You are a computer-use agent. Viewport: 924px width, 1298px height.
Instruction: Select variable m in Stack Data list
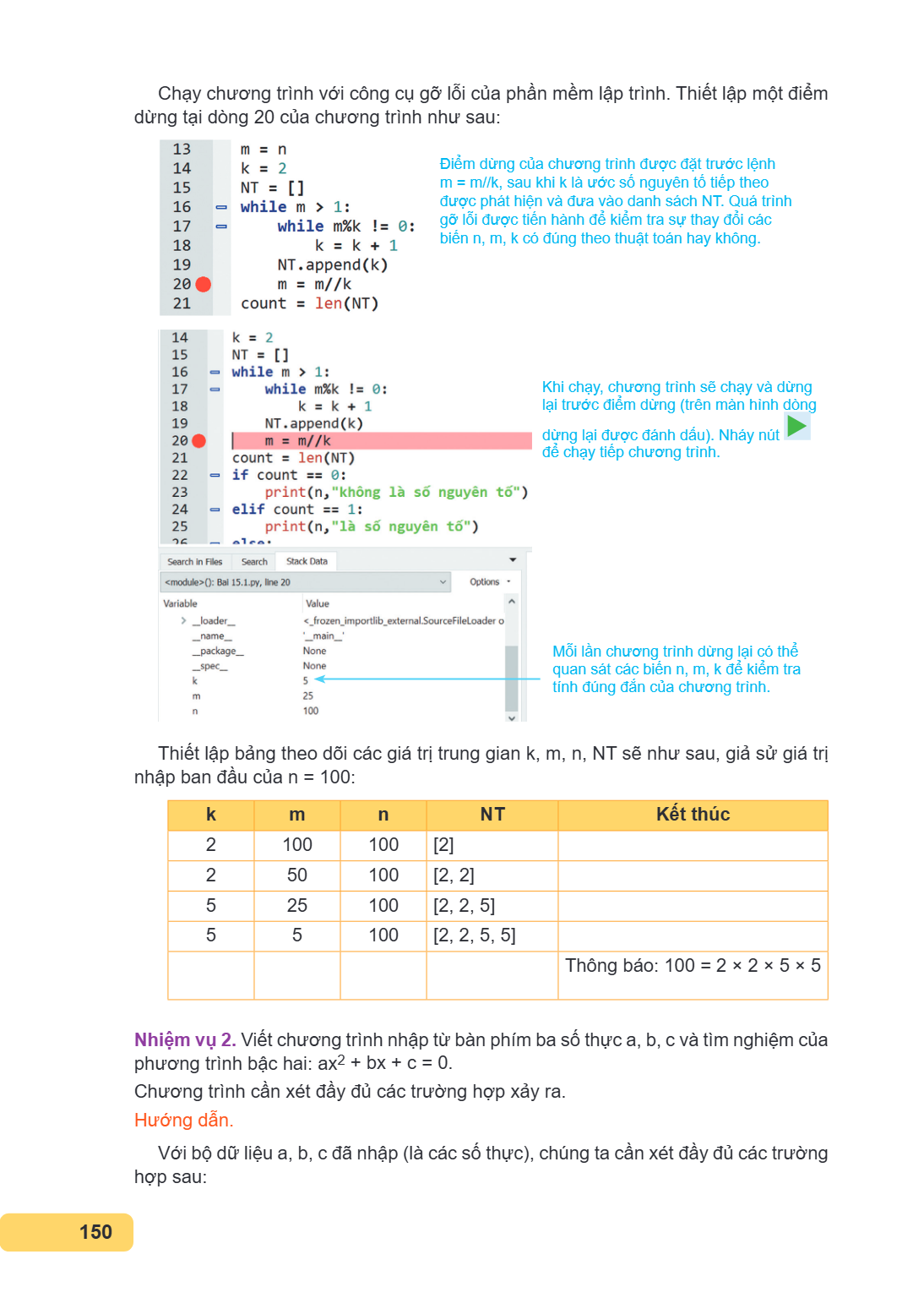pyautogui.click(x=196, y=696)
